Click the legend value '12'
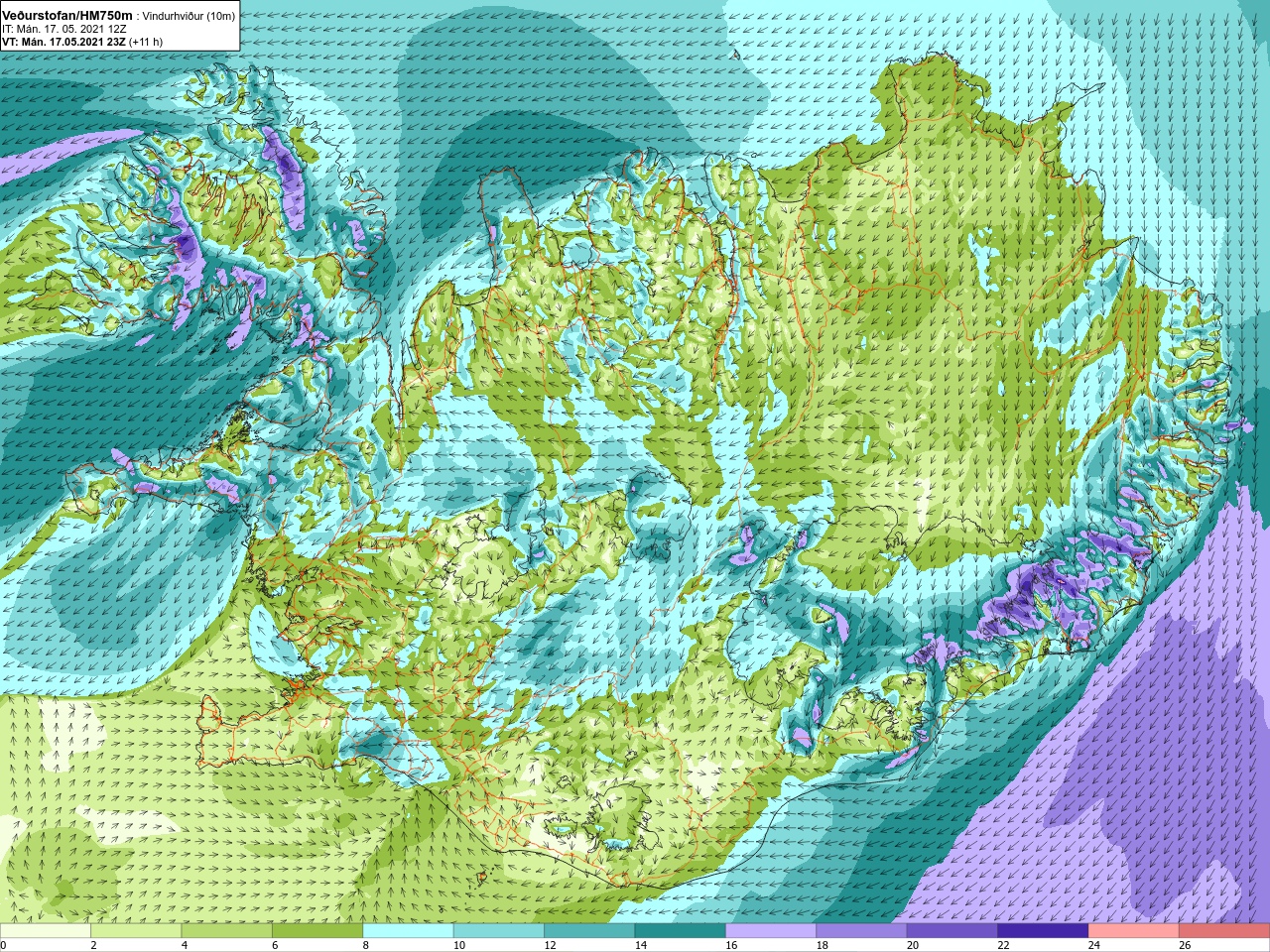 point(550,945)
